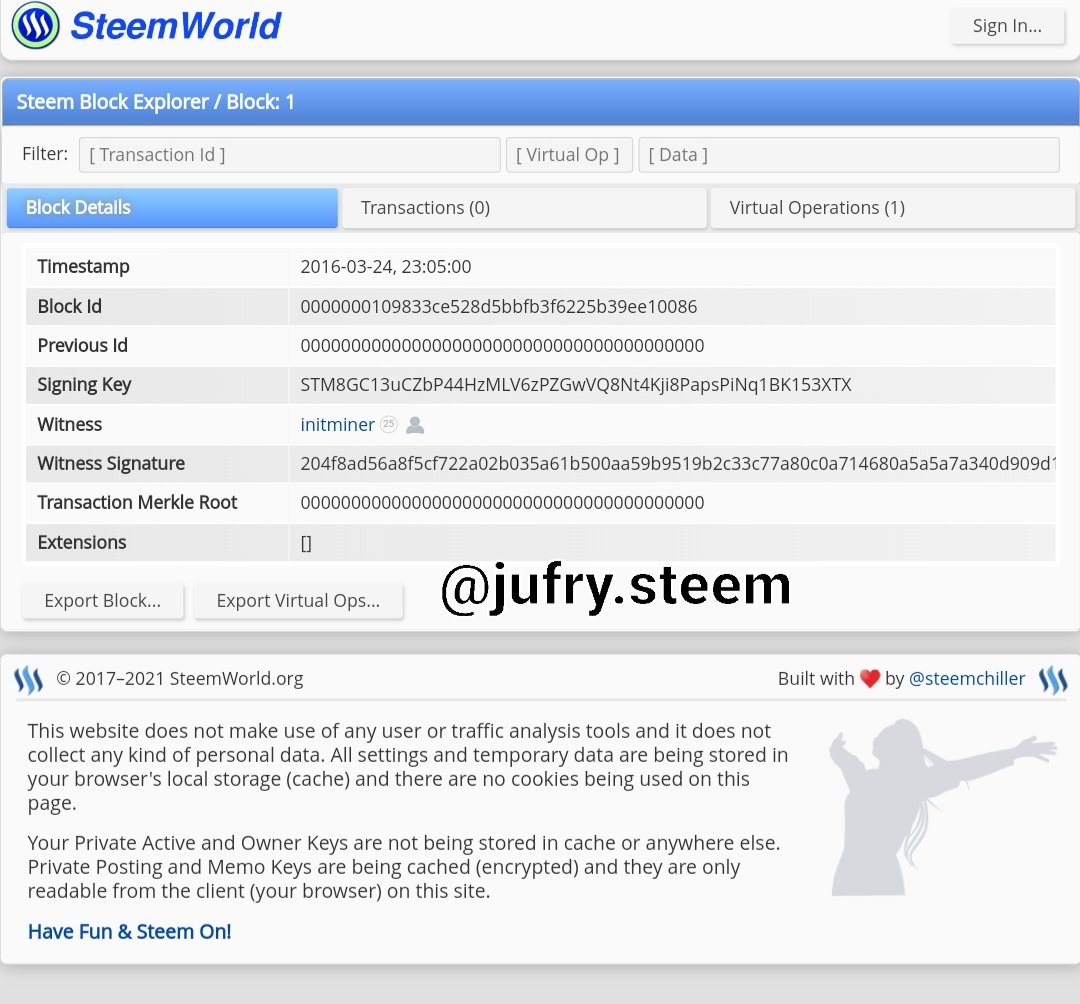Image resolution: width=1080 pixels, height=1004 pixels.
Task: Select the timestamp value 2016-03-24, 23:05:00
Action: 386,266
